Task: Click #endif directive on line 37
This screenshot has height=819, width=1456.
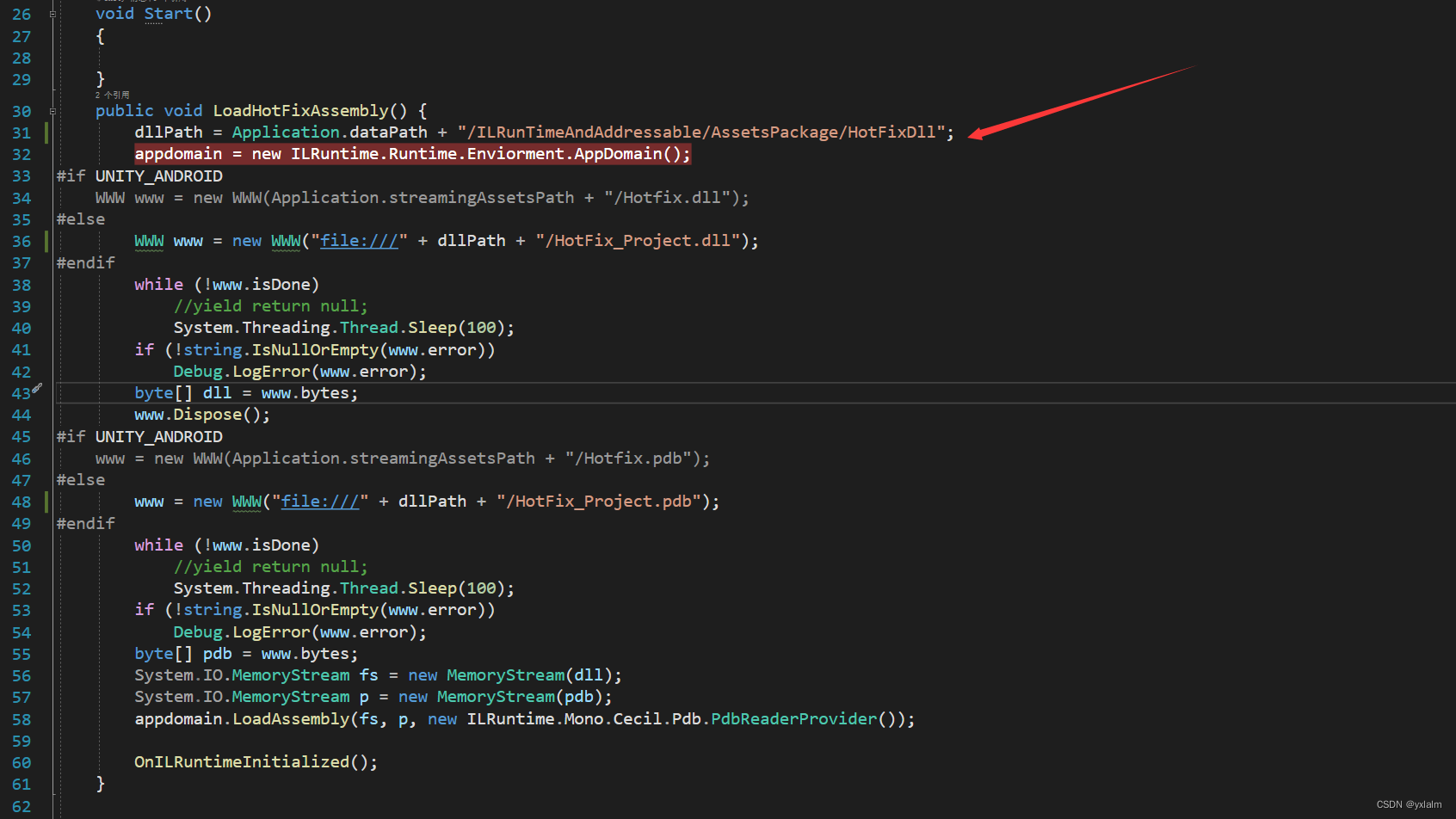Action: (x=86, y=263)
